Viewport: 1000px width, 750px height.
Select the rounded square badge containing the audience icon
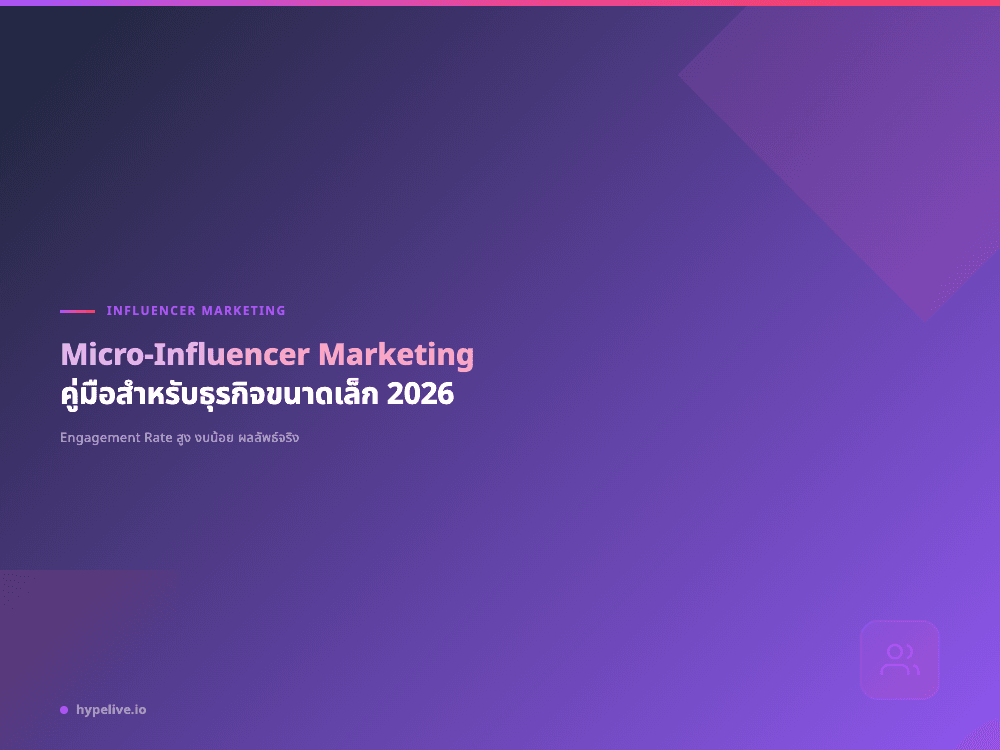click(x=899, y=660)
